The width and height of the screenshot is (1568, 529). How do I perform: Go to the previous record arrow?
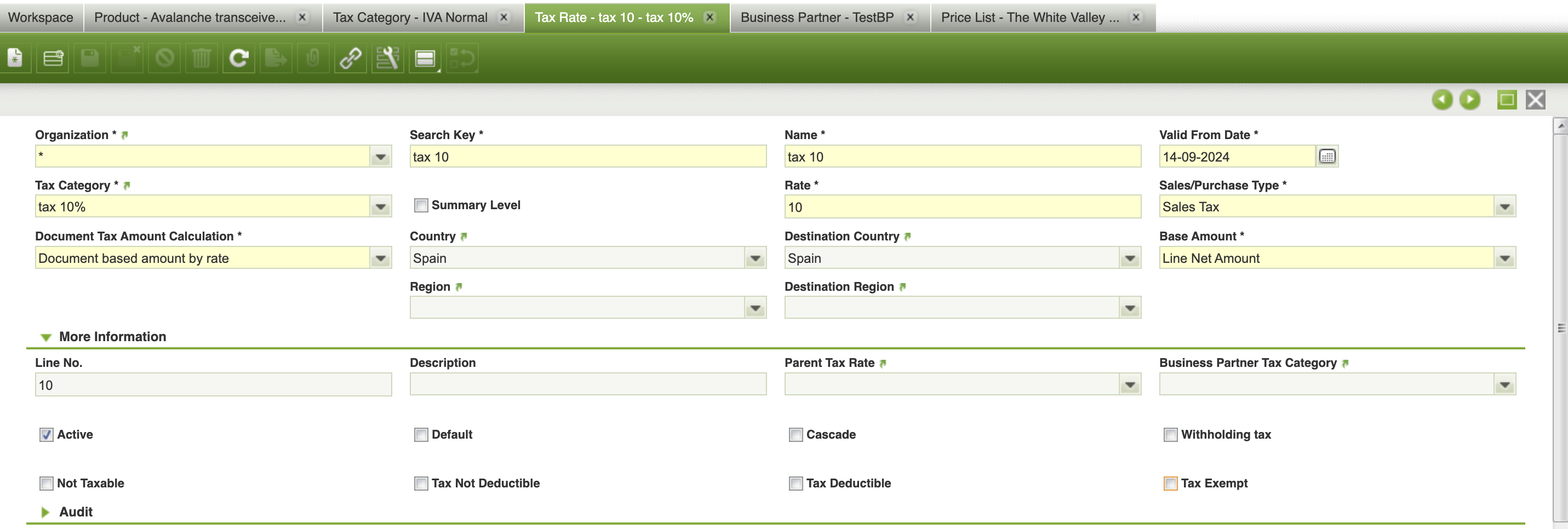tap(1442, 99)
